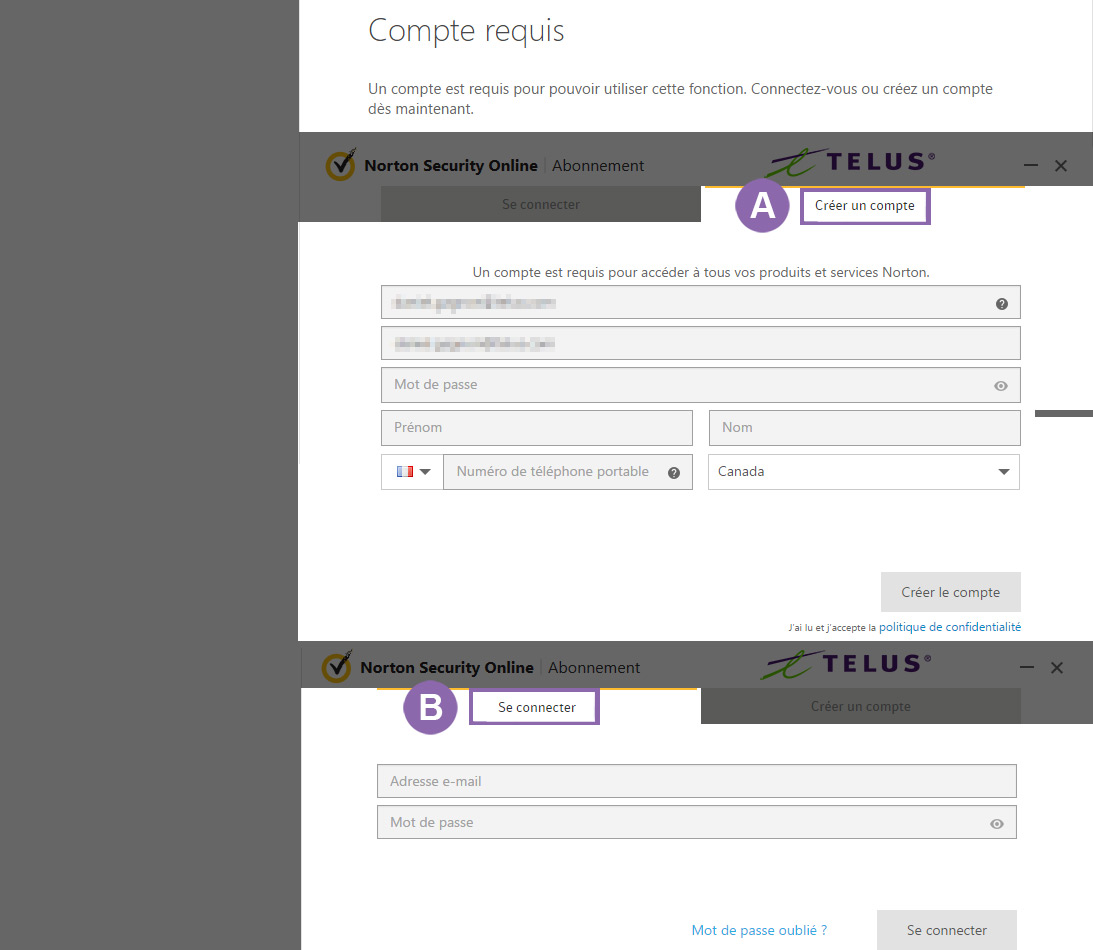Click Norton checkmark logo in upper window
Image resolution: width=1093 pixels, height=950 pixels.
coord(340,164)
